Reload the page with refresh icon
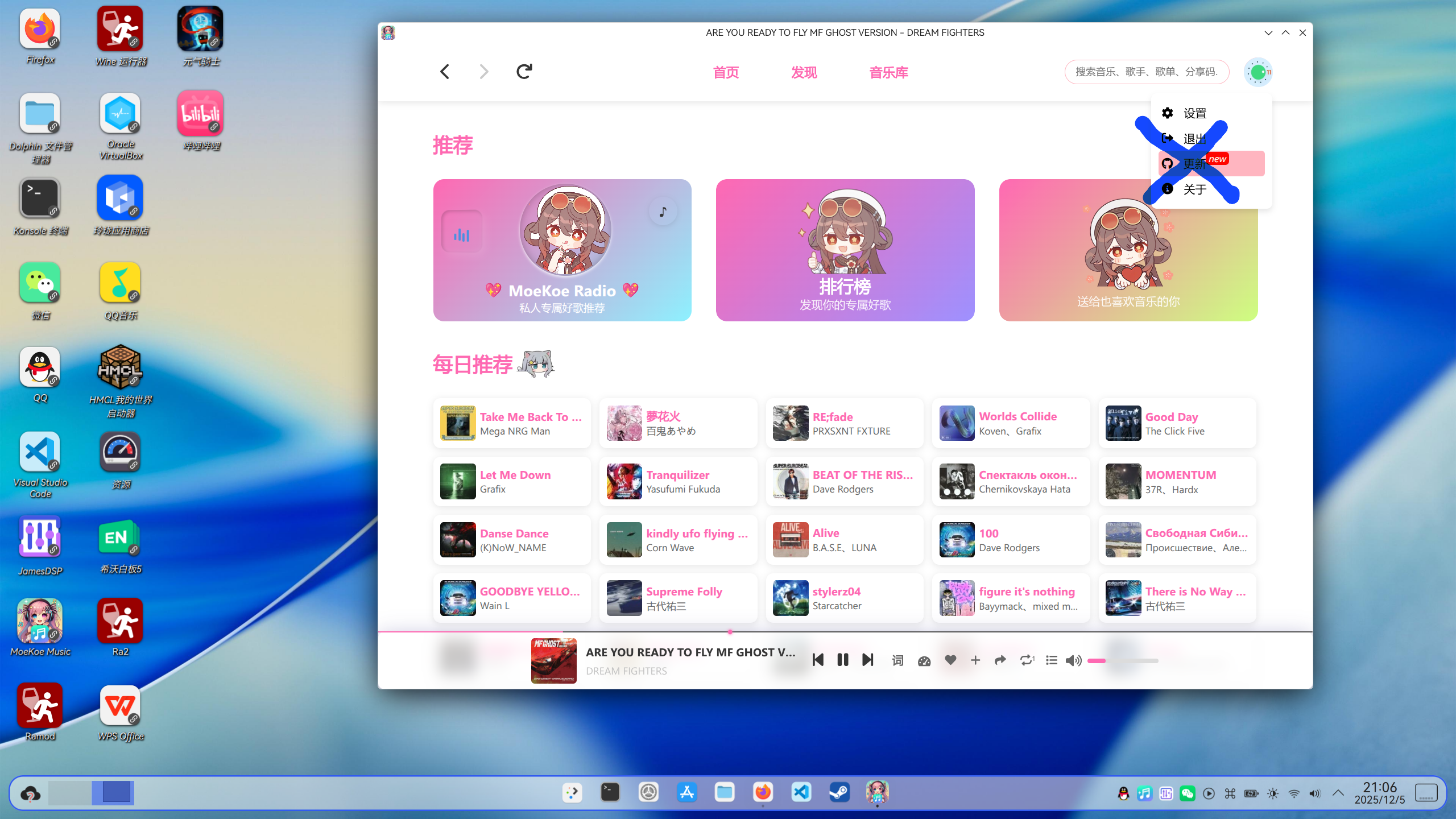Image resolution: width=1456 pixels, height=819 pixels. [524, 72]
